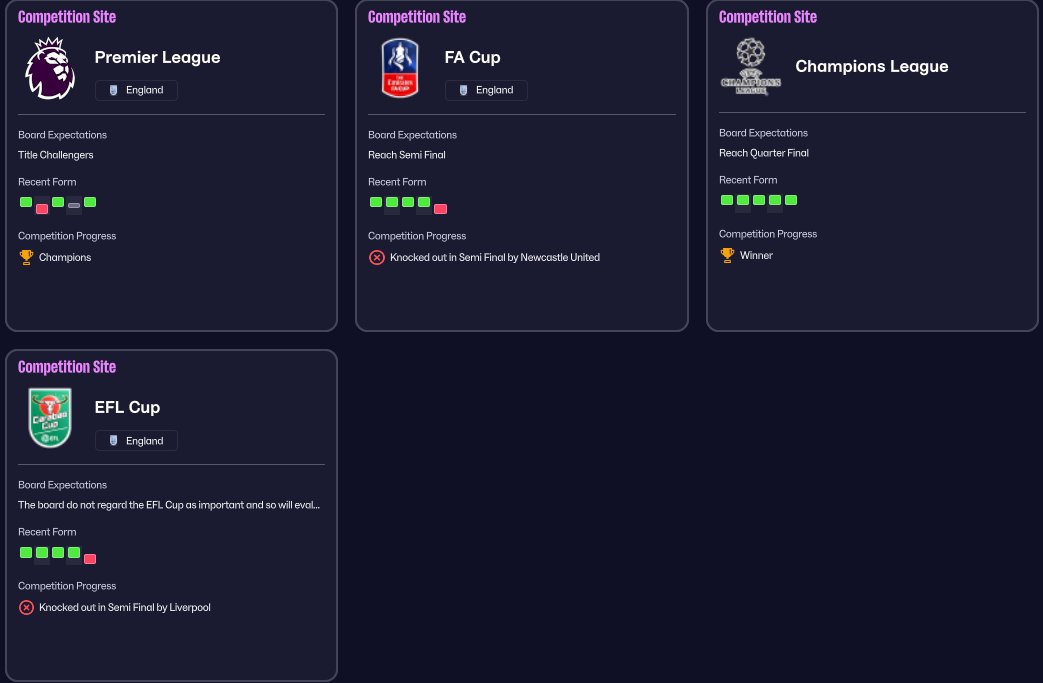Click the Champions League starball logo
Image resolution: width=1043 pixels, height=683 pixels.
coord(750,67)
